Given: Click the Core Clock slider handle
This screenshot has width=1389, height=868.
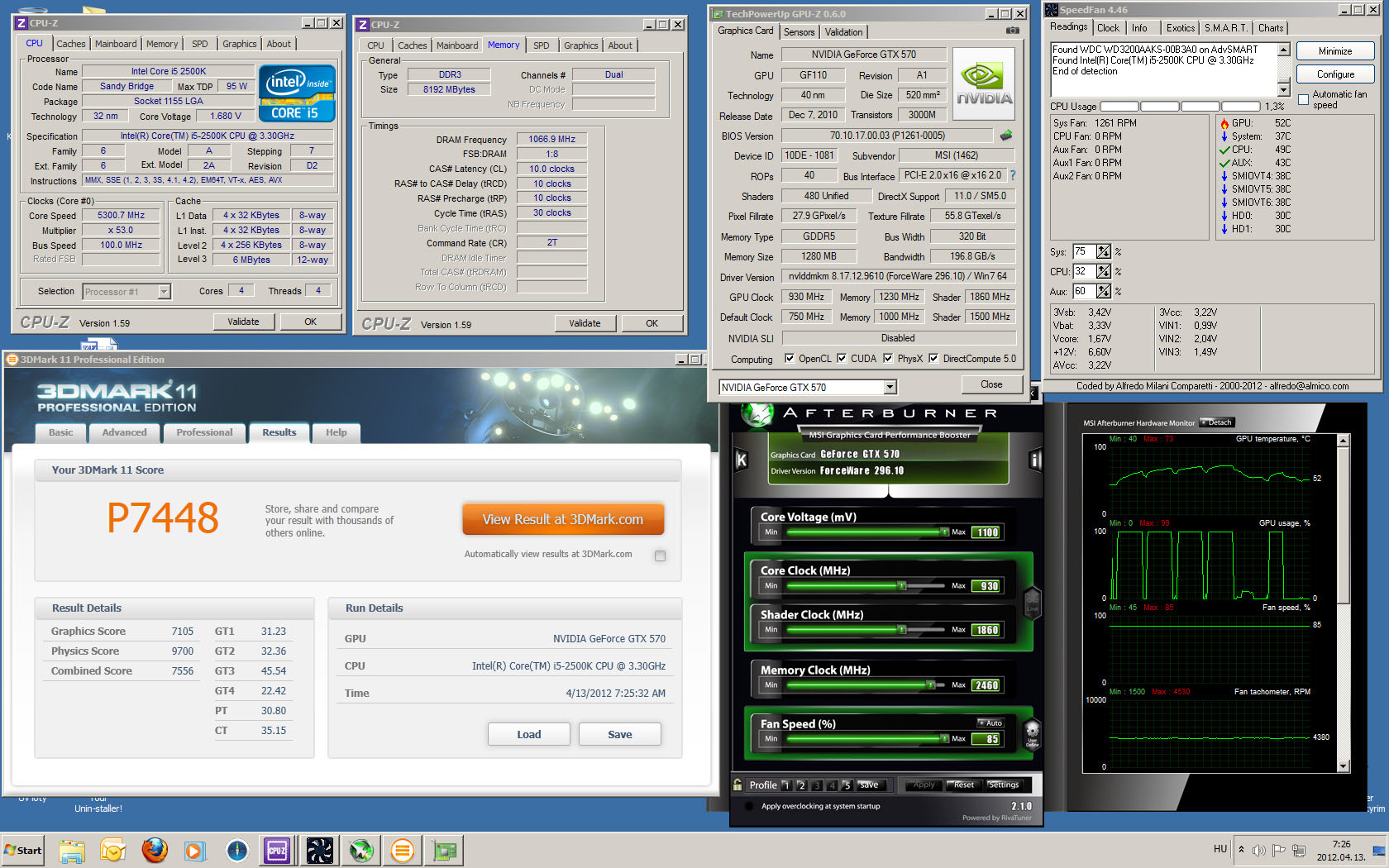Looking at the screenshot, I should 902,586.
